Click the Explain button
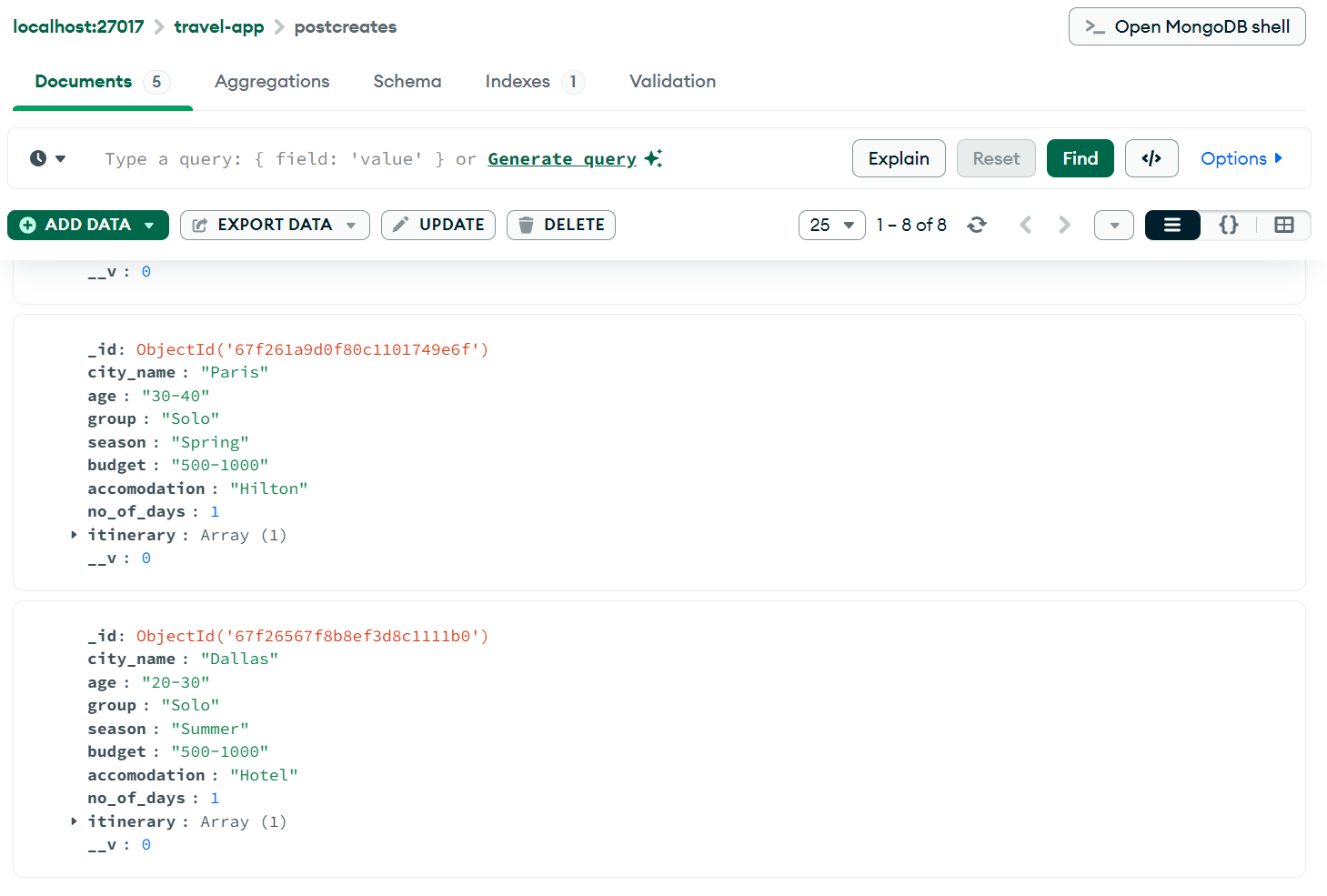This screenshot has height=896, width=1327. [899, 158]
